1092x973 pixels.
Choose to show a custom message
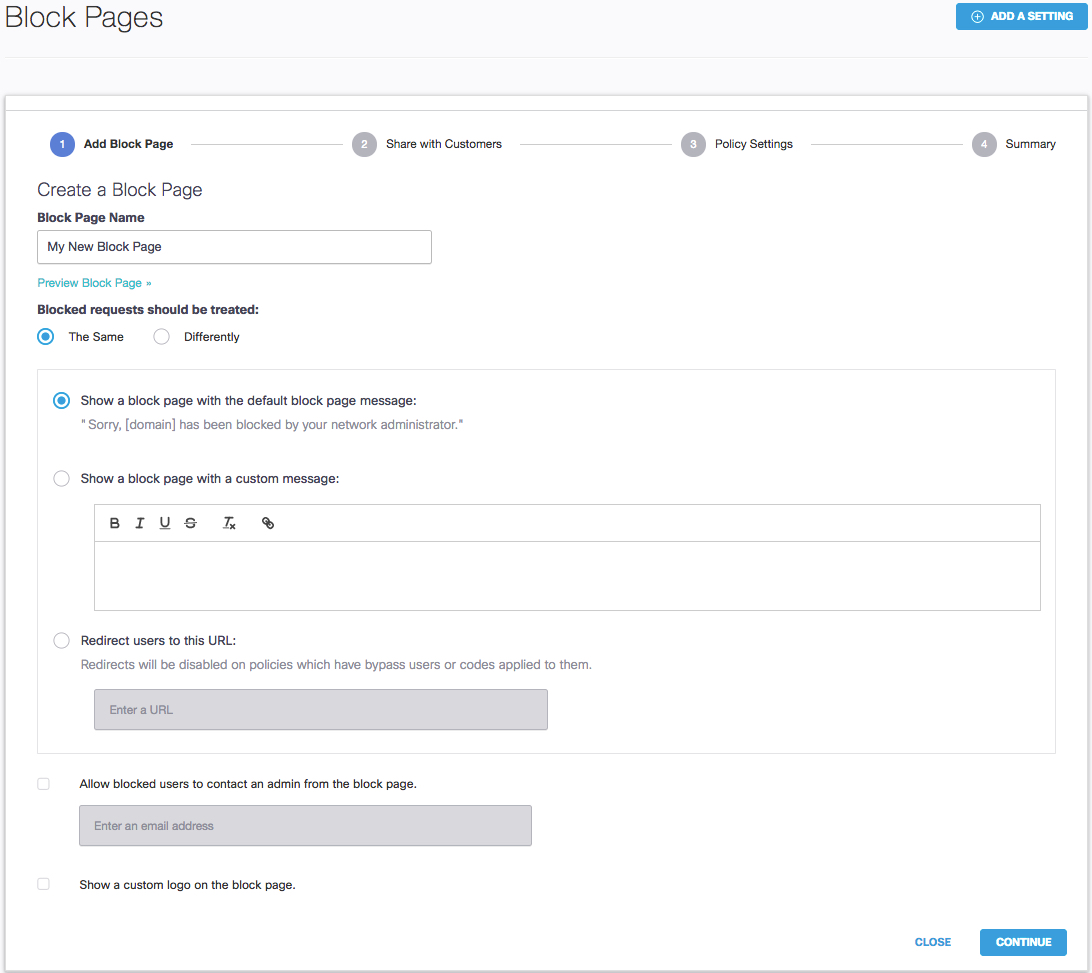click(61, 478)
